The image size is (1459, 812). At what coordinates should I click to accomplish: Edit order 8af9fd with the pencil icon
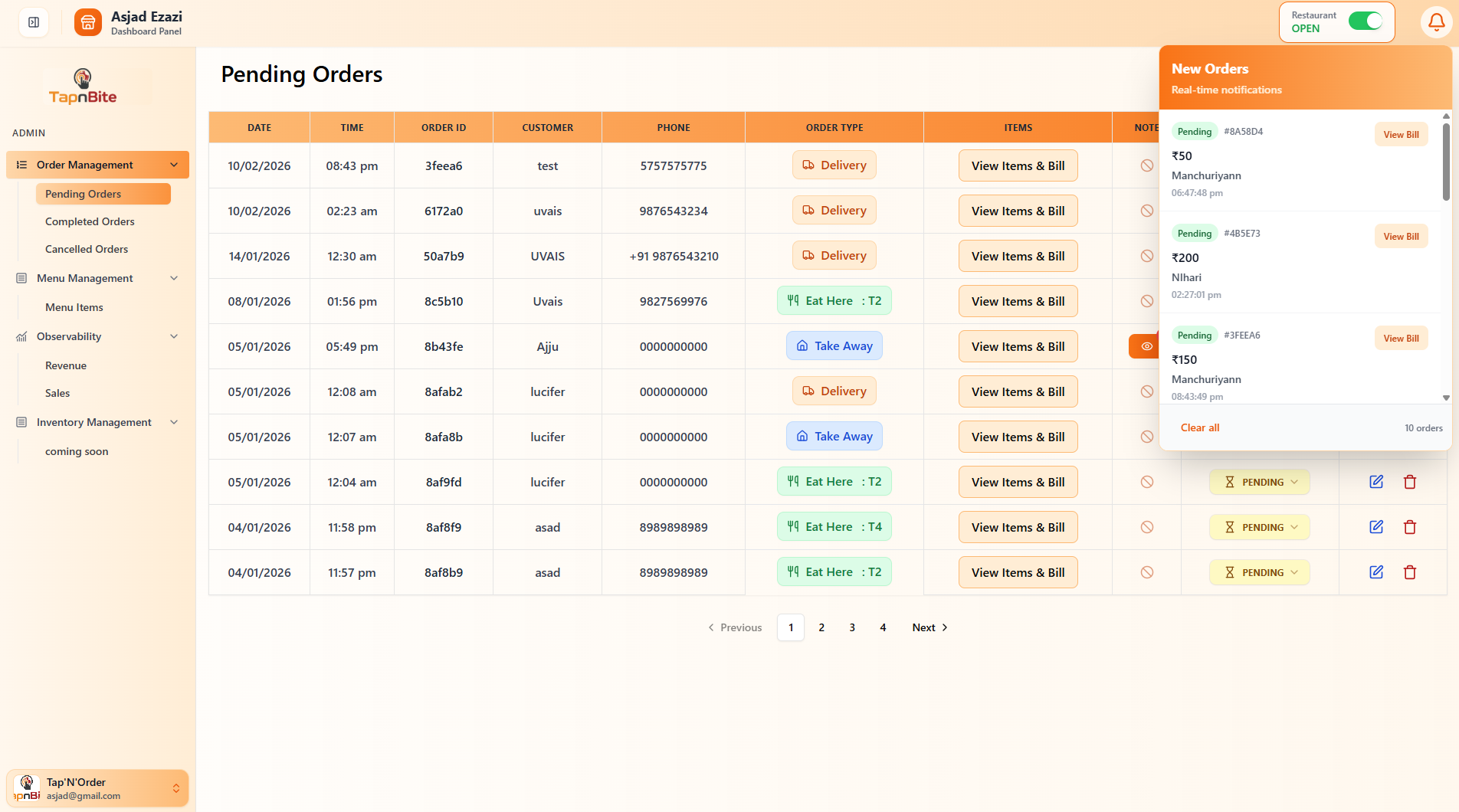coord(1375,482)
